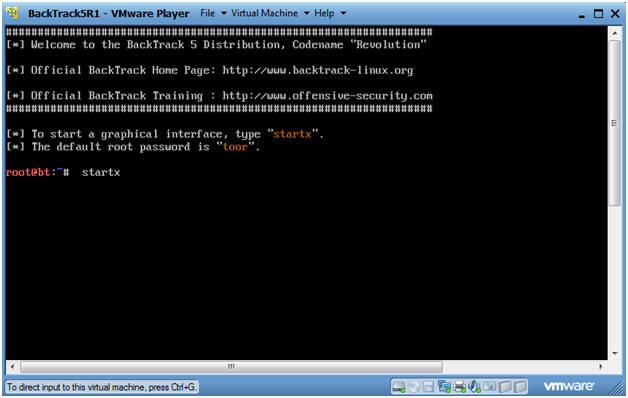Click the floppy drive device icon

point(429,387)
